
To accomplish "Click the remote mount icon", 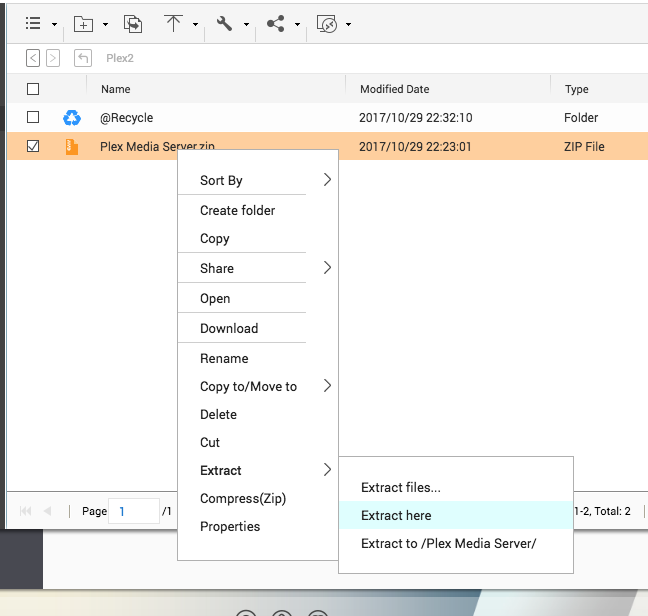I will pyautogui.click(x=327, y=24).
